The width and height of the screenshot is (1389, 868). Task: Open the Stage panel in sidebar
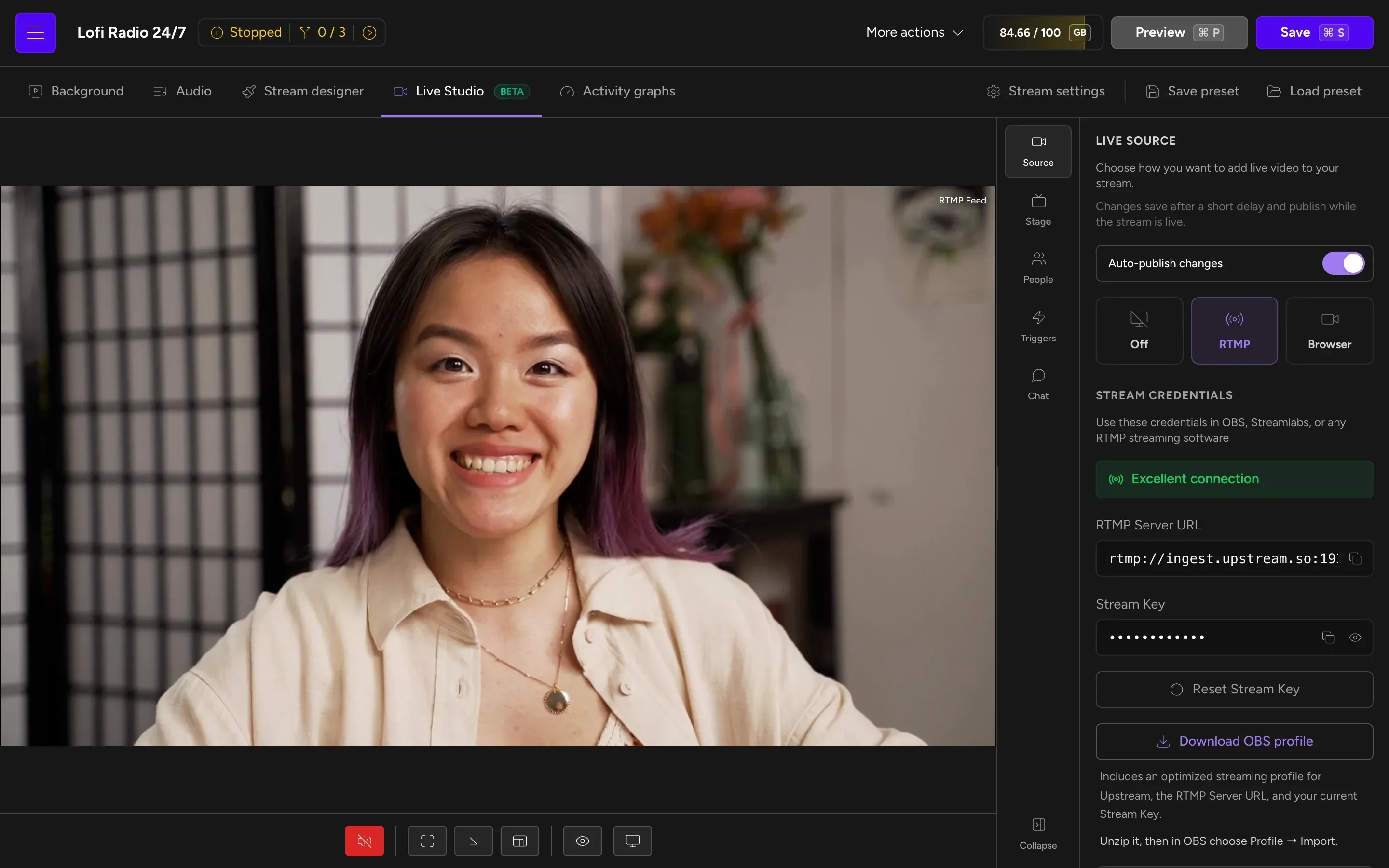[x=1038, y=210]
